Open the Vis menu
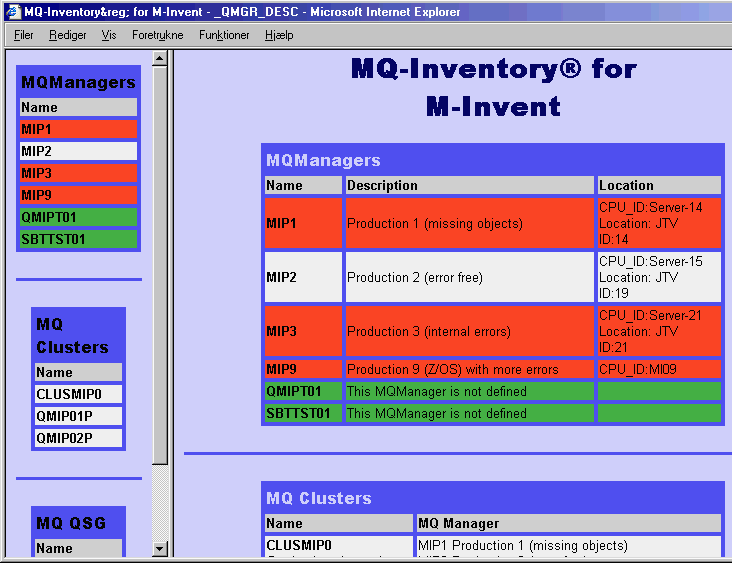 [x=109, y=35]
